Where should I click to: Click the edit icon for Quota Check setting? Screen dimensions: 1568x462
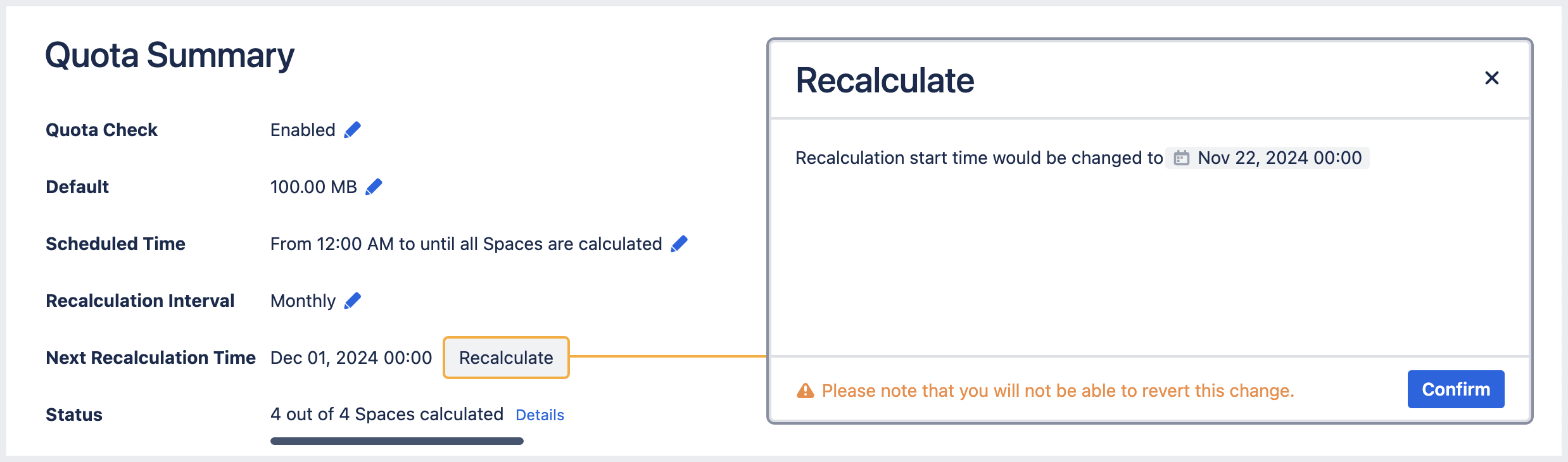[353, 129]
